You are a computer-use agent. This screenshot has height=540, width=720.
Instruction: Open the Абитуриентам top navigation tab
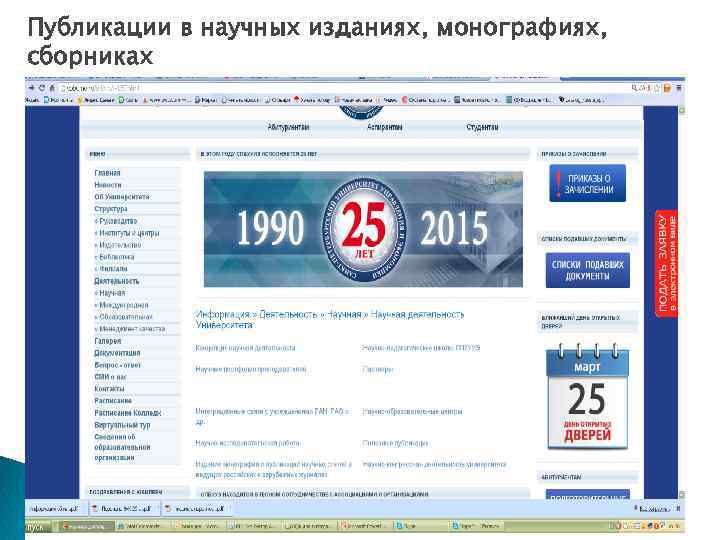point(288,127)
